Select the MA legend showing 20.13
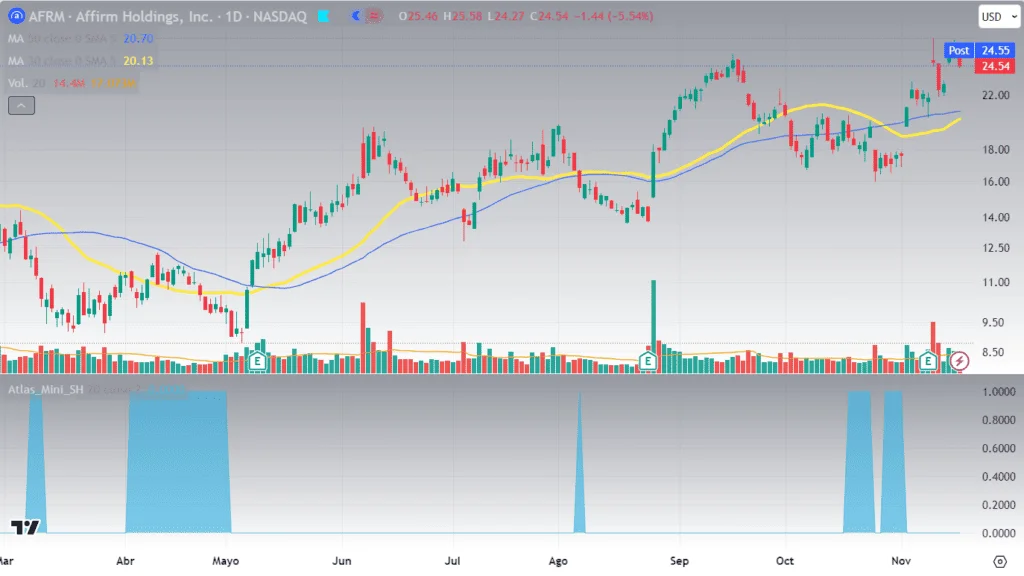 click(x=80, y=61)
